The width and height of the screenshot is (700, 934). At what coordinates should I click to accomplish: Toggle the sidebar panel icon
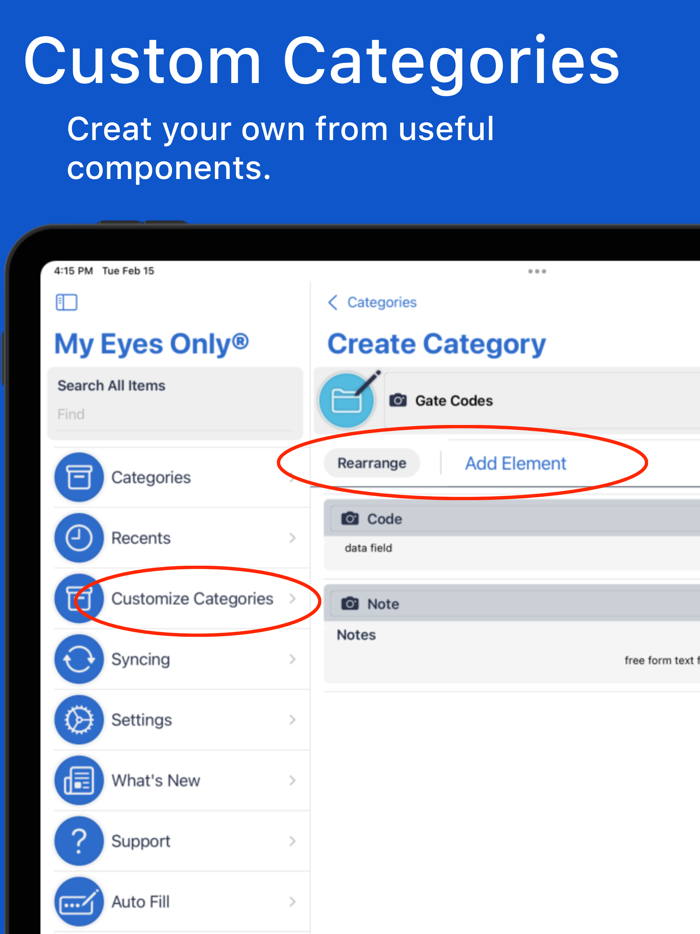coord(66,302)
